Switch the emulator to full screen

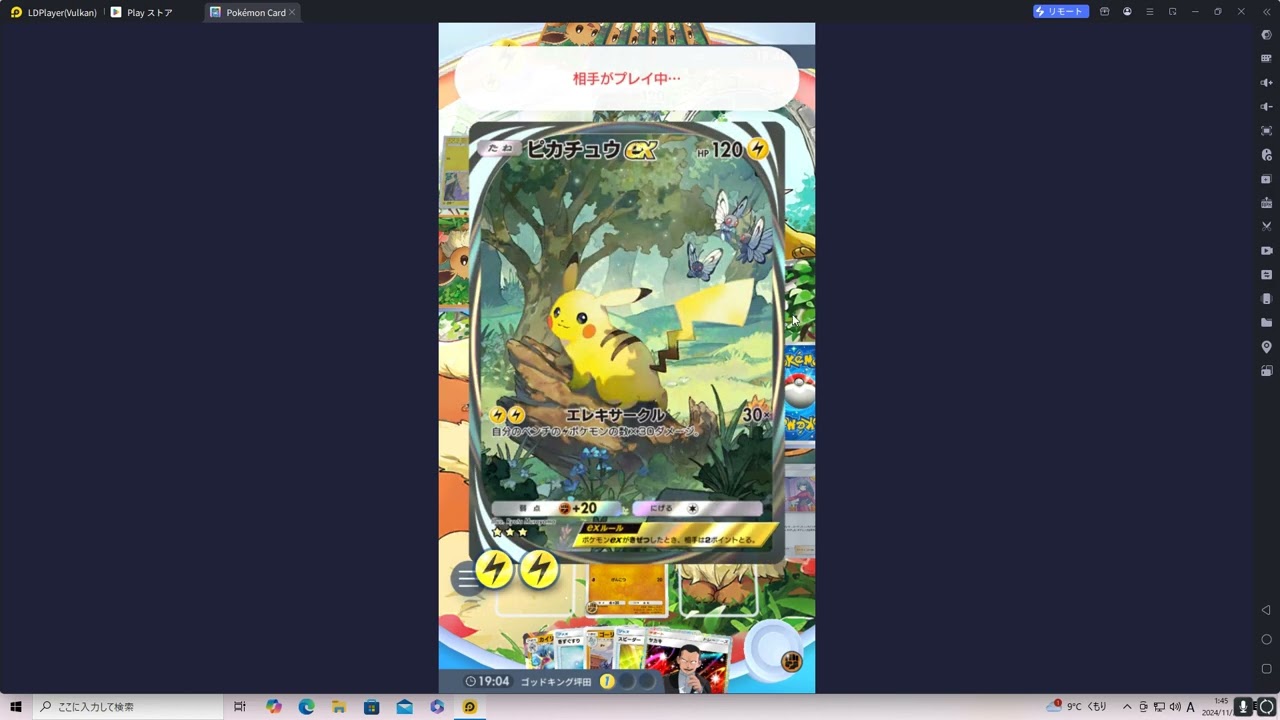(x=1266, y=131)
